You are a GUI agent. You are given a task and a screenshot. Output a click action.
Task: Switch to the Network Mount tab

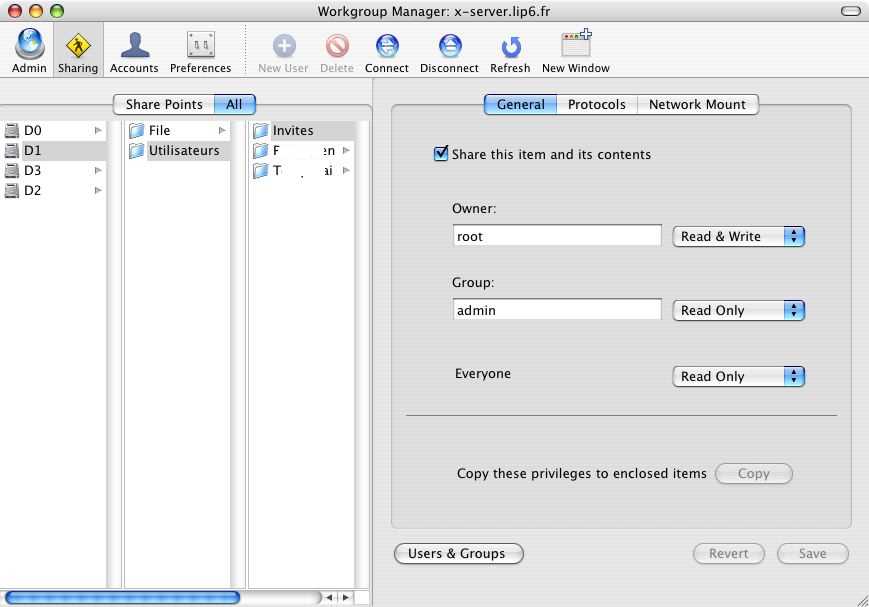[x=697, y=104]
